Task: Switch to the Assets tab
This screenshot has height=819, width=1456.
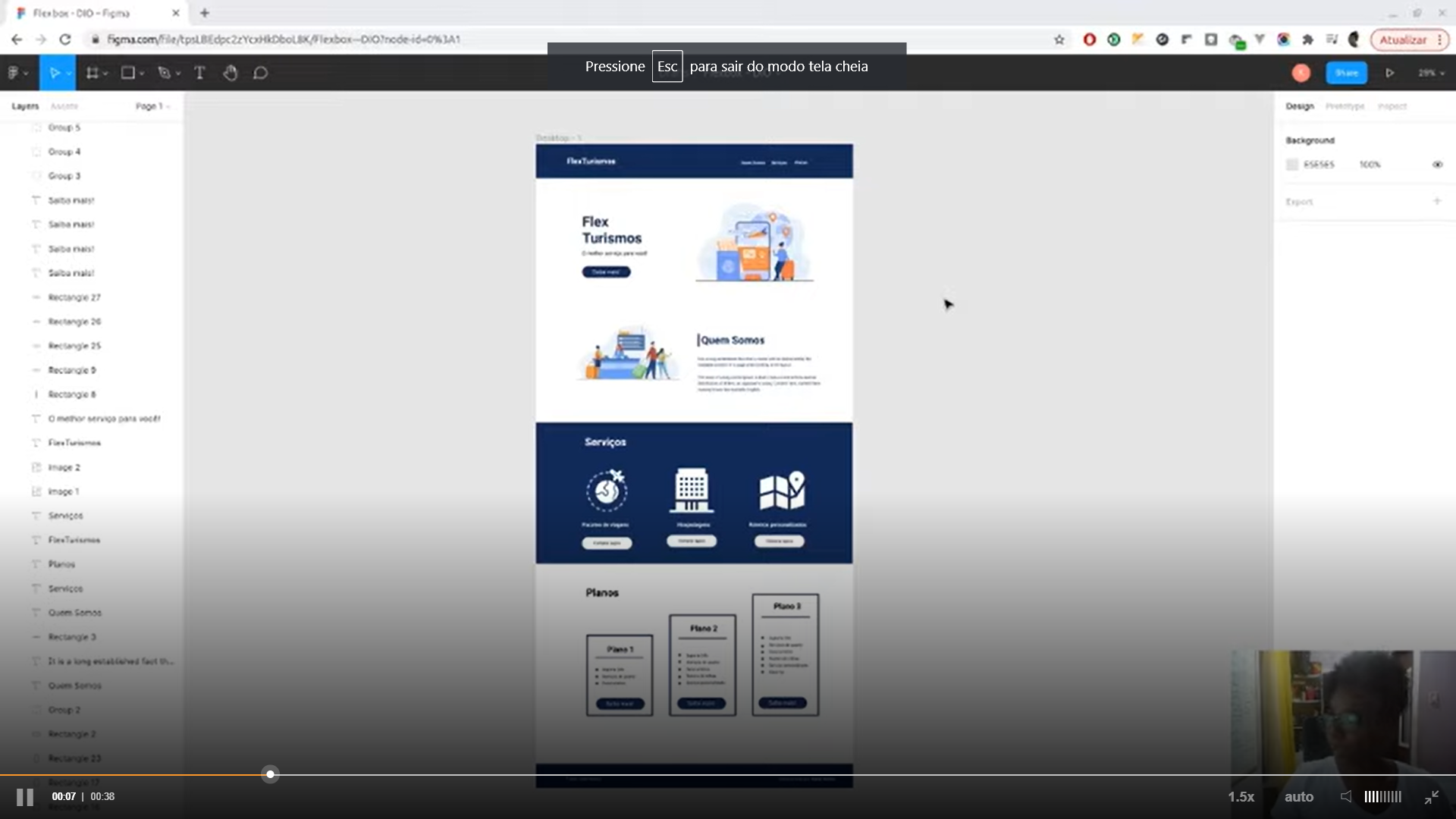Action: (x=64, y=106)
